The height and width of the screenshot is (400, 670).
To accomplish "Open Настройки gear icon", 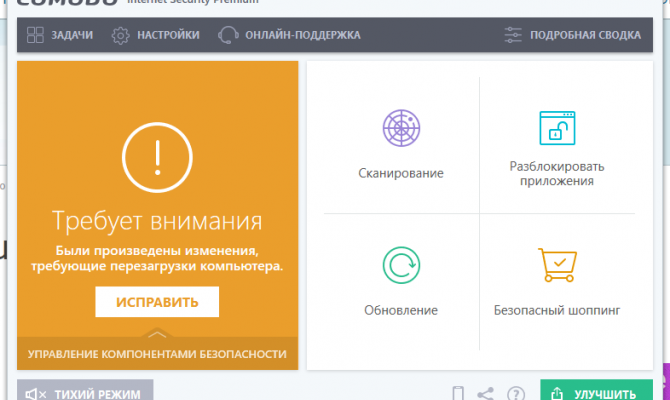I will point(120,35).
